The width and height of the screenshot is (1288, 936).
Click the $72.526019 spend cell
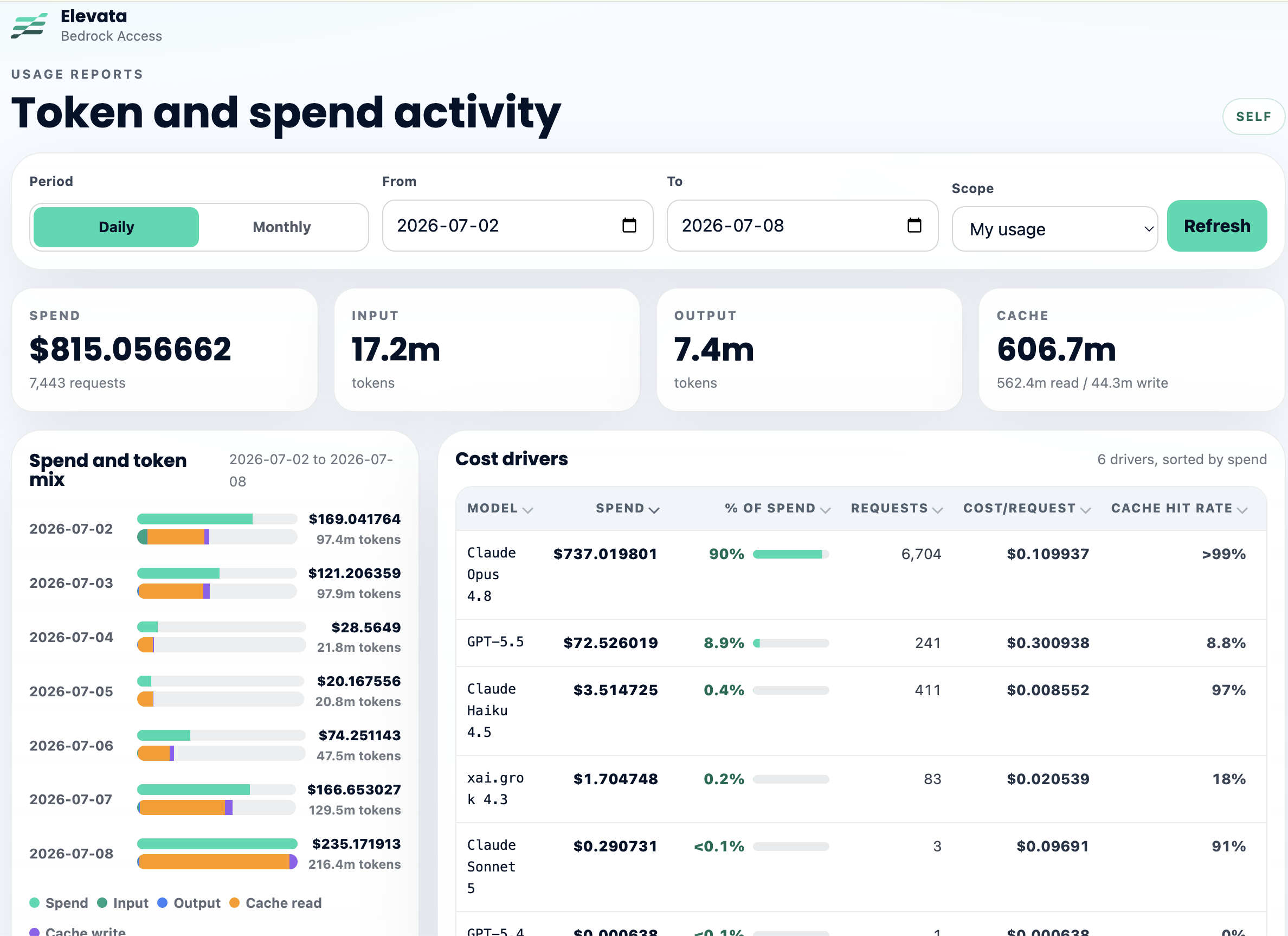(x=610, y=643)
